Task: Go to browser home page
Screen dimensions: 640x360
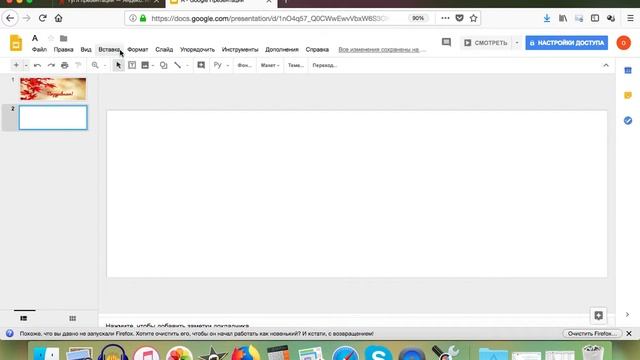Action: 58,18
